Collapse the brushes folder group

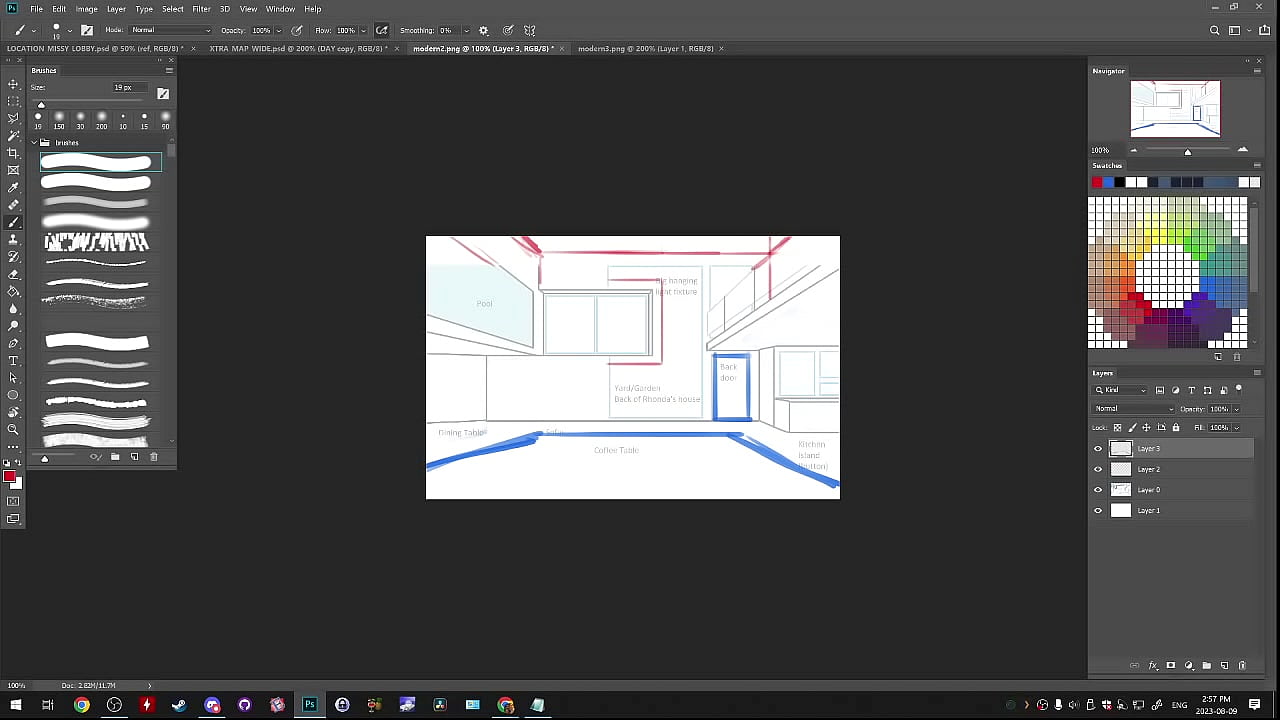pos(34,143)
